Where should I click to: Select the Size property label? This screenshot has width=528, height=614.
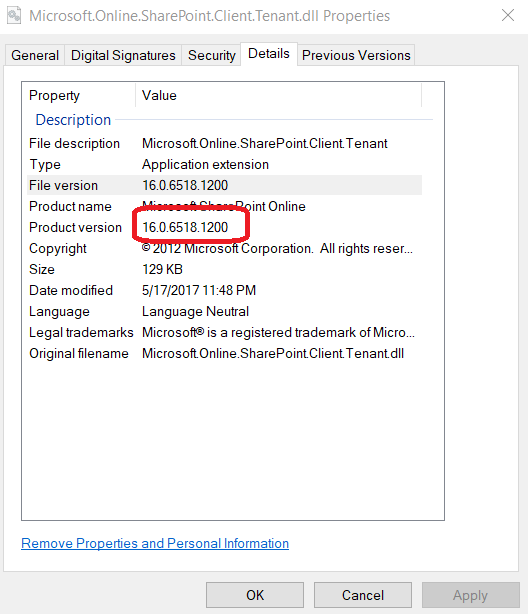click(x=42, y=269)
